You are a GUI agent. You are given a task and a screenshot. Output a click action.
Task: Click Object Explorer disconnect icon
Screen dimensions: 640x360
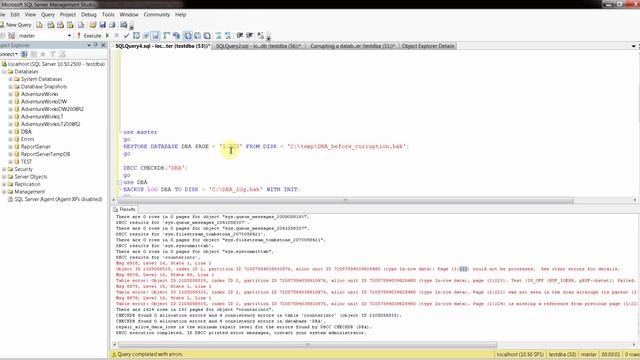point(34,54)
